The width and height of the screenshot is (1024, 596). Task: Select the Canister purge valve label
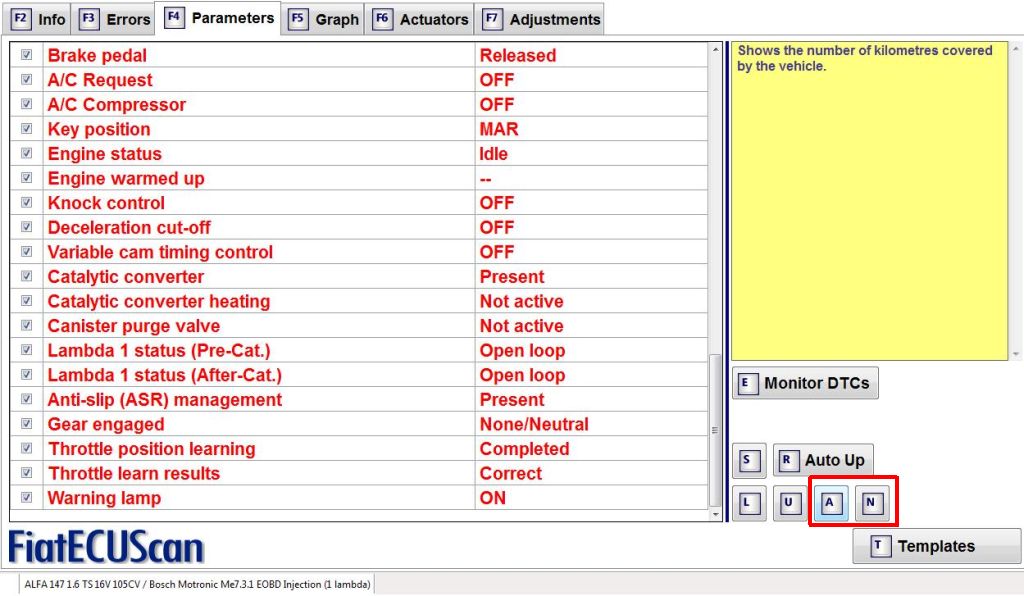pos(134,326)
